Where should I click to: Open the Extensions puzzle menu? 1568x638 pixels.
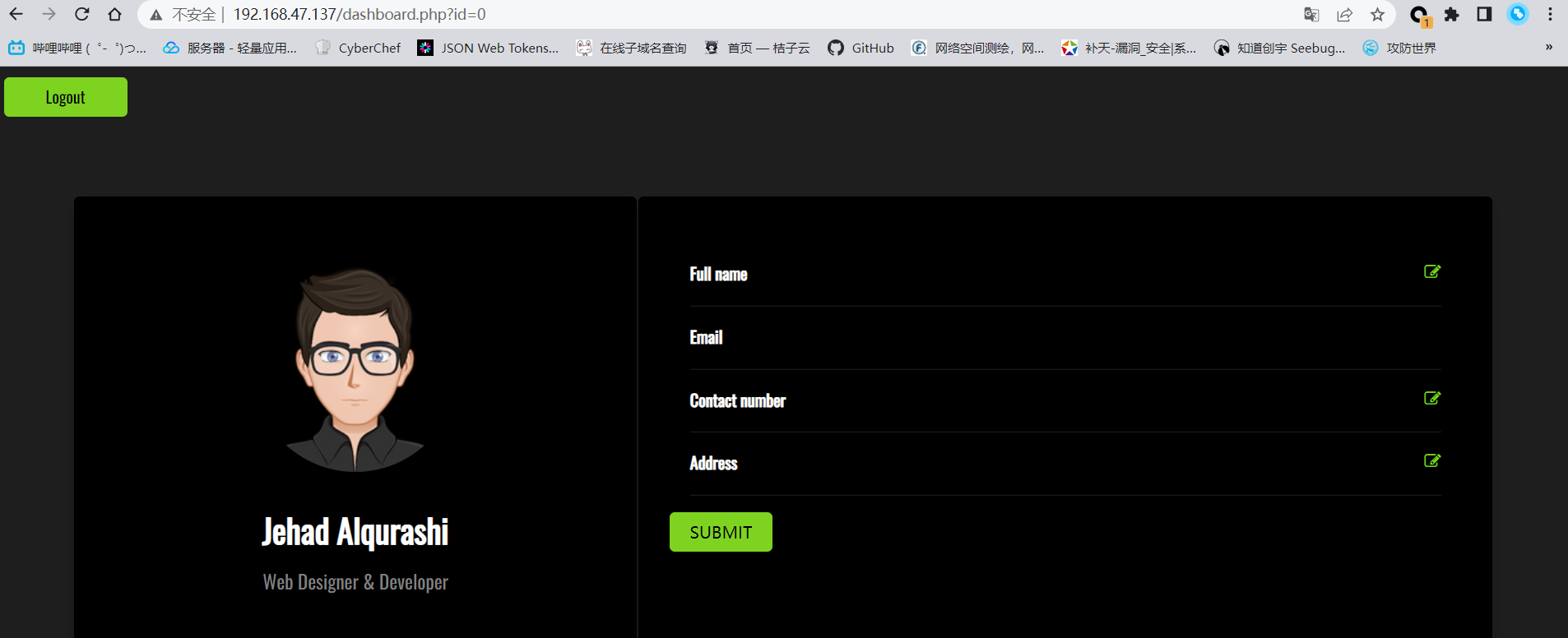[1451, 14]
